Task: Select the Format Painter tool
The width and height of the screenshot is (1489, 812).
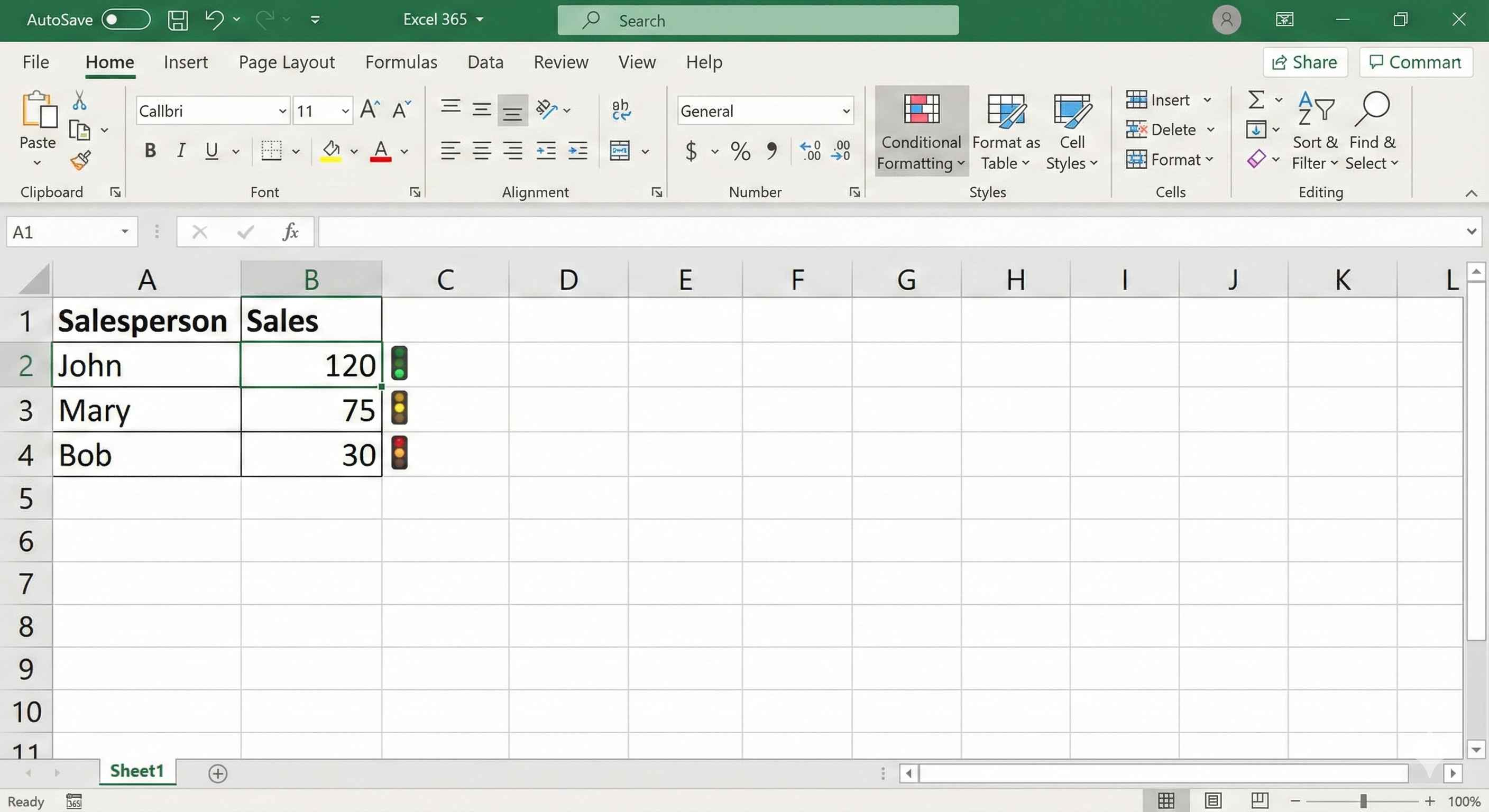Action: point(81,161)
